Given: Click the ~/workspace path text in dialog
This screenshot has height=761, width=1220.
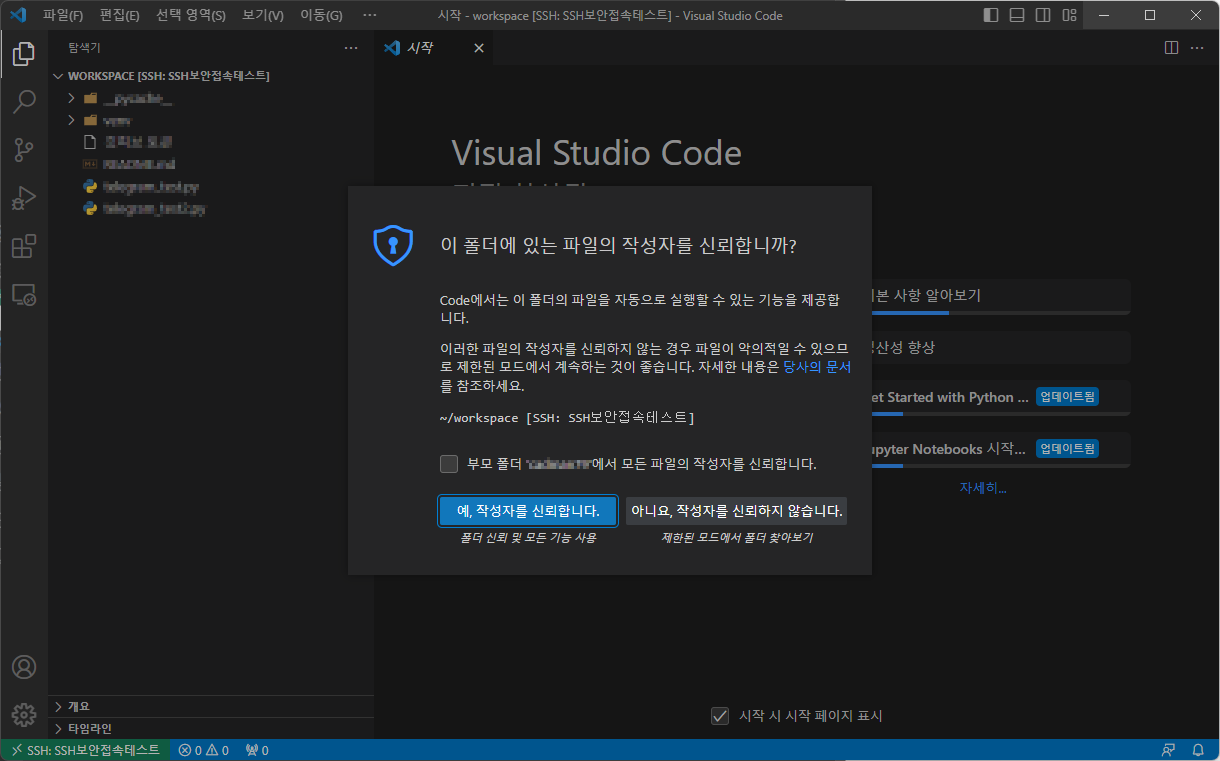Looking at the screenshot, I should pyautogui.click(x=567, y=417).
